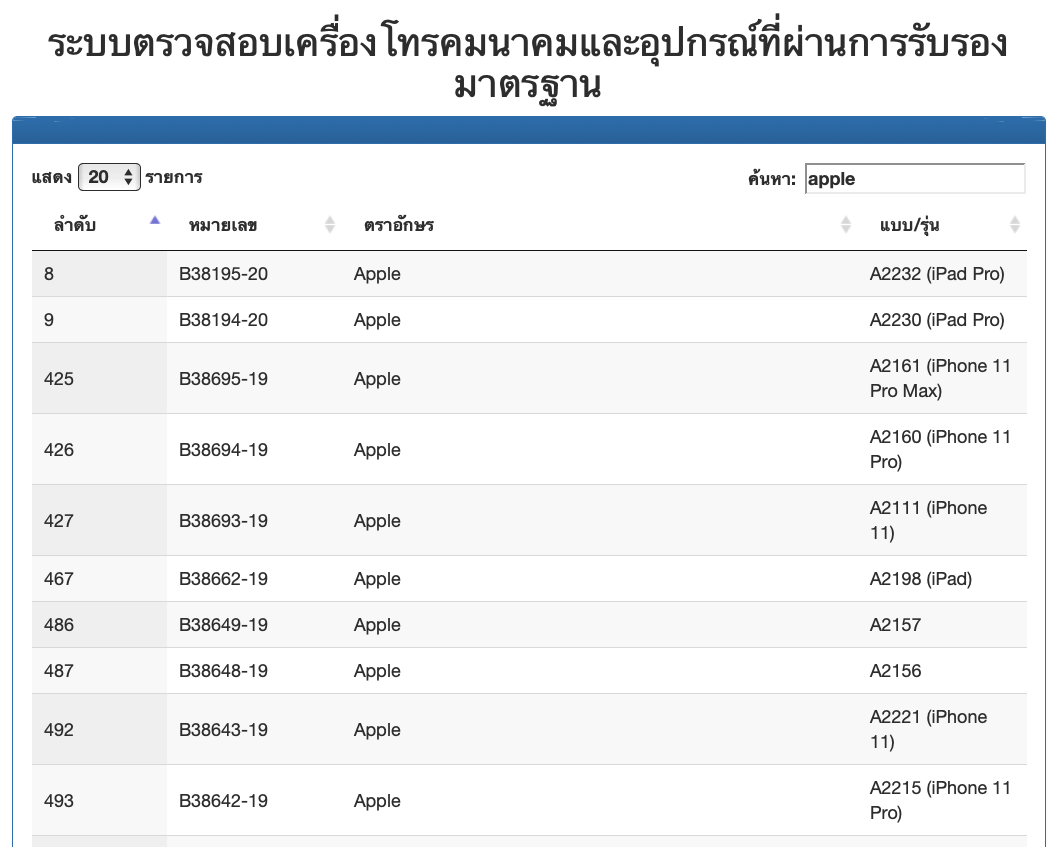The width and height of the screenshot is (1056, 847).
Task: Click the A2161 (iPhone 11 Pro Max) cell
Action: (x=940, y=378)
